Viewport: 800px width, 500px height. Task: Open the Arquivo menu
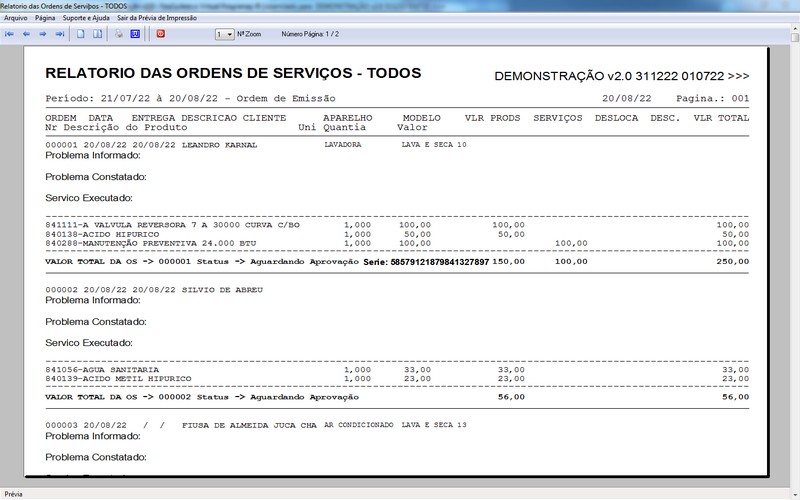(16, 18)
